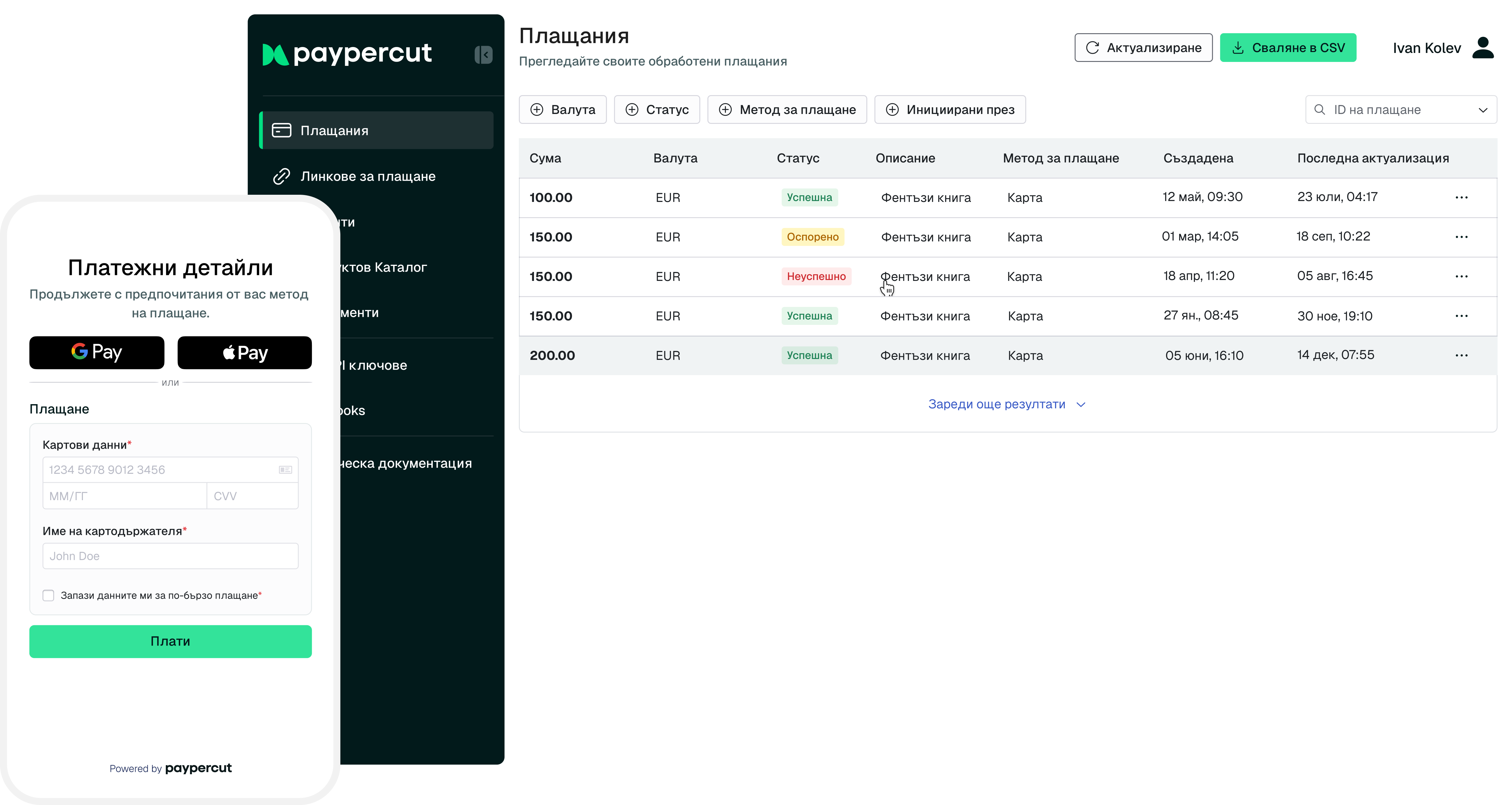Open row actions for payment created 01 мар

1461,237
